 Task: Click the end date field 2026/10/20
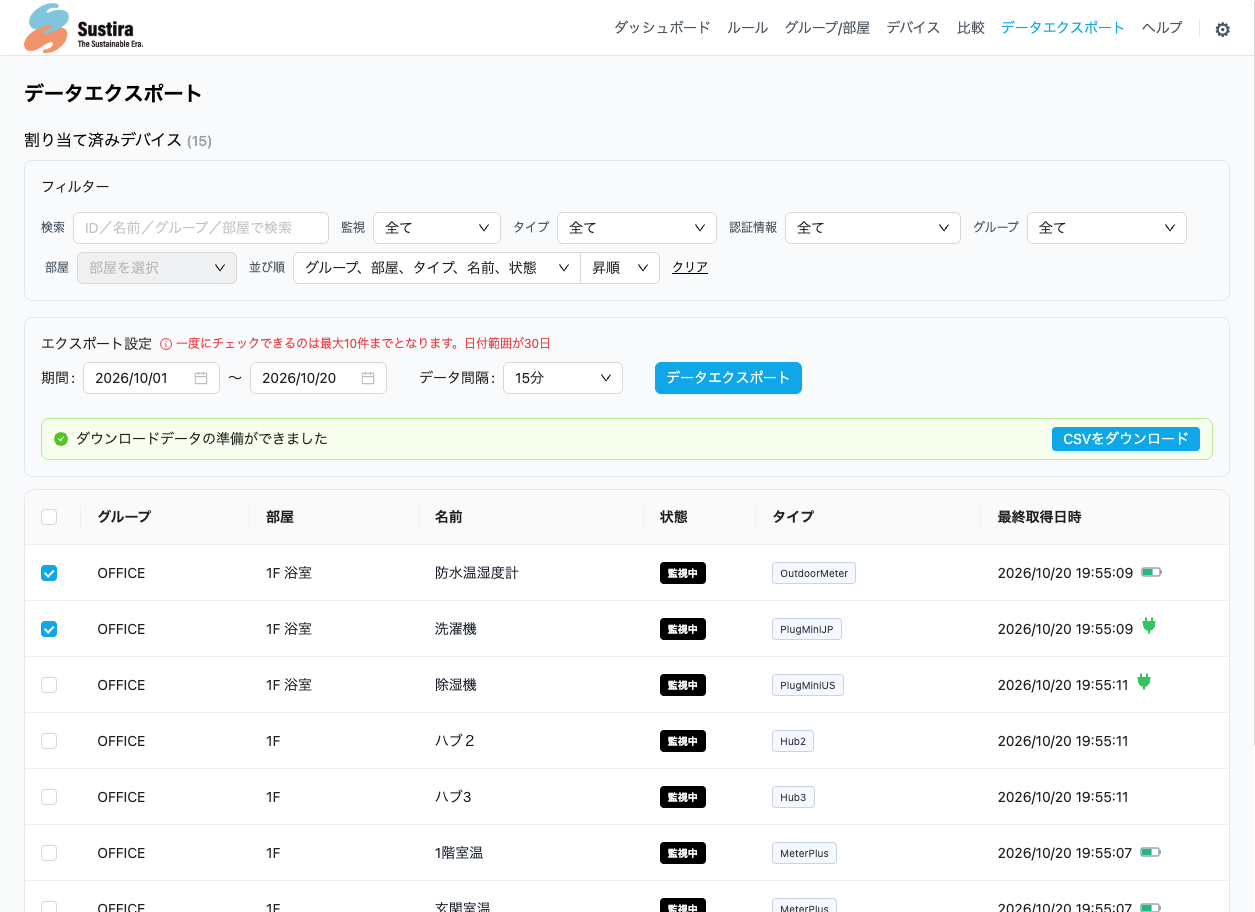click(318, 378)
